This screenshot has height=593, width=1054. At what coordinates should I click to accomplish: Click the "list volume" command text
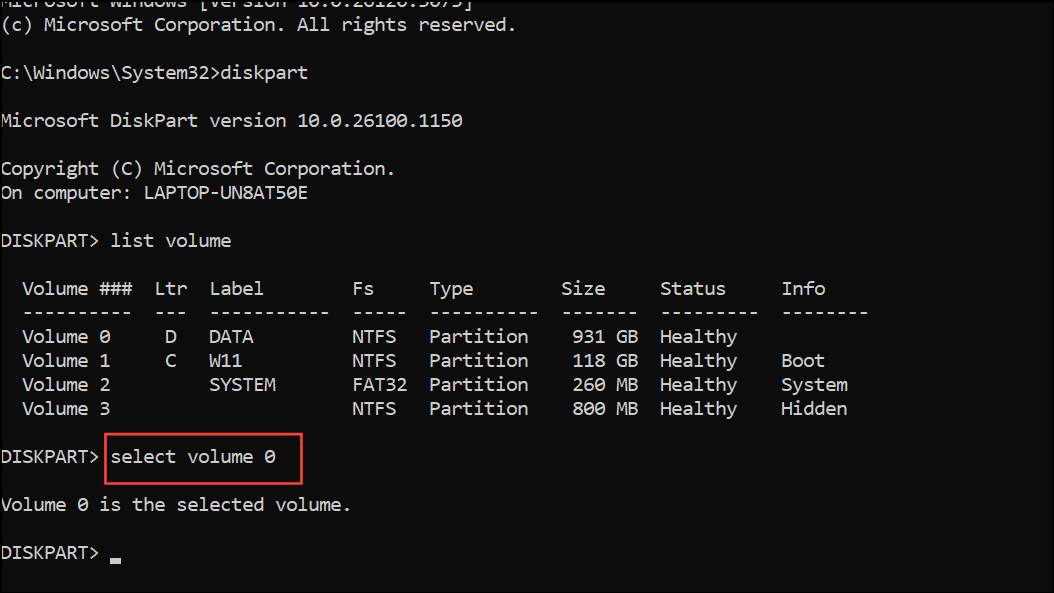pos(170,240)
